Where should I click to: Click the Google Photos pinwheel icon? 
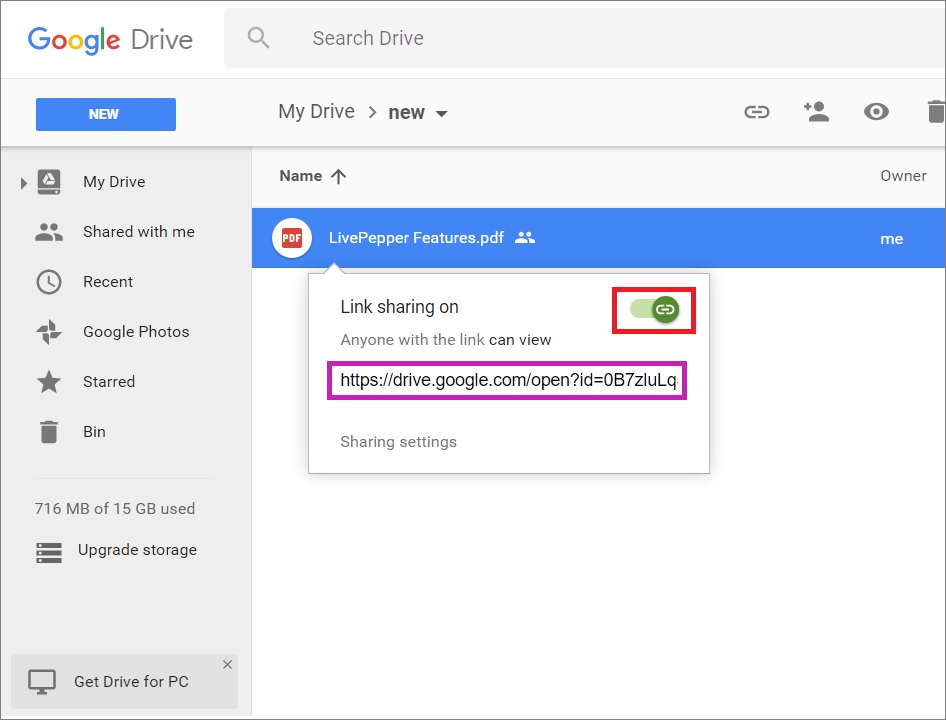point(49,332)
